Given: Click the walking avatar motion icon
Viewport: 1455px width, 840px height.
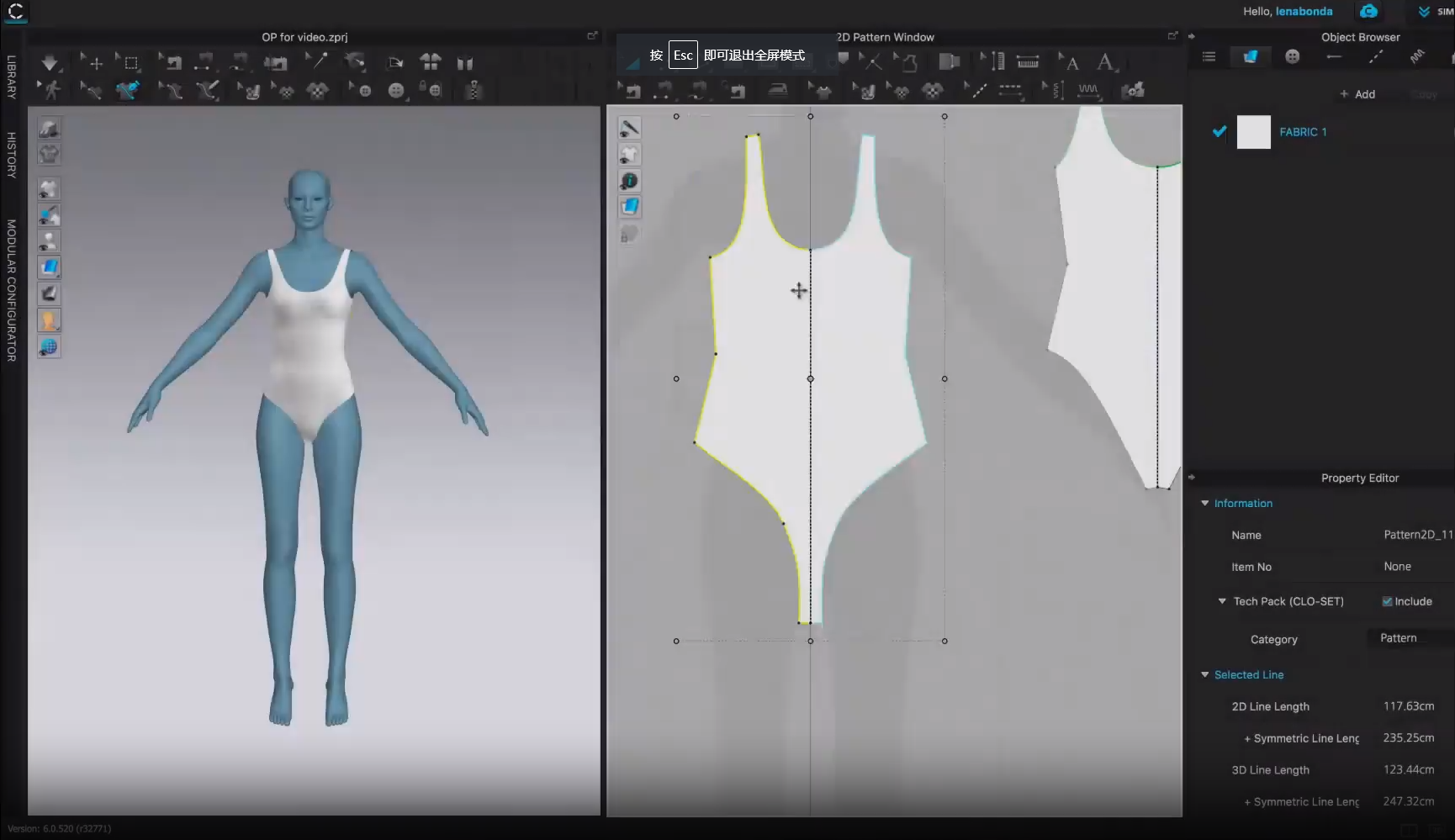Looking at the screenshot, I should [50, 90].
